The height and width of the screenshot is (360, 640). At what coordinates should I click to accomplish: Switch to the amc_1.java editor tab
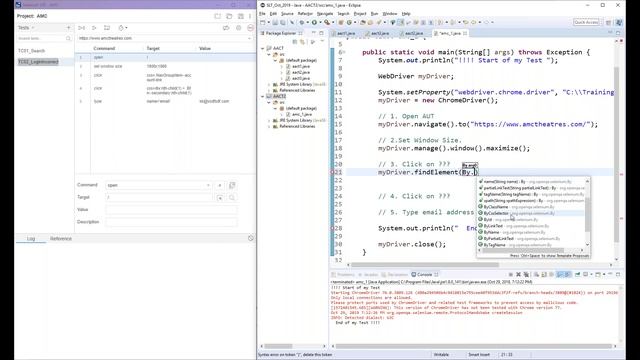[x=451, y=33]
